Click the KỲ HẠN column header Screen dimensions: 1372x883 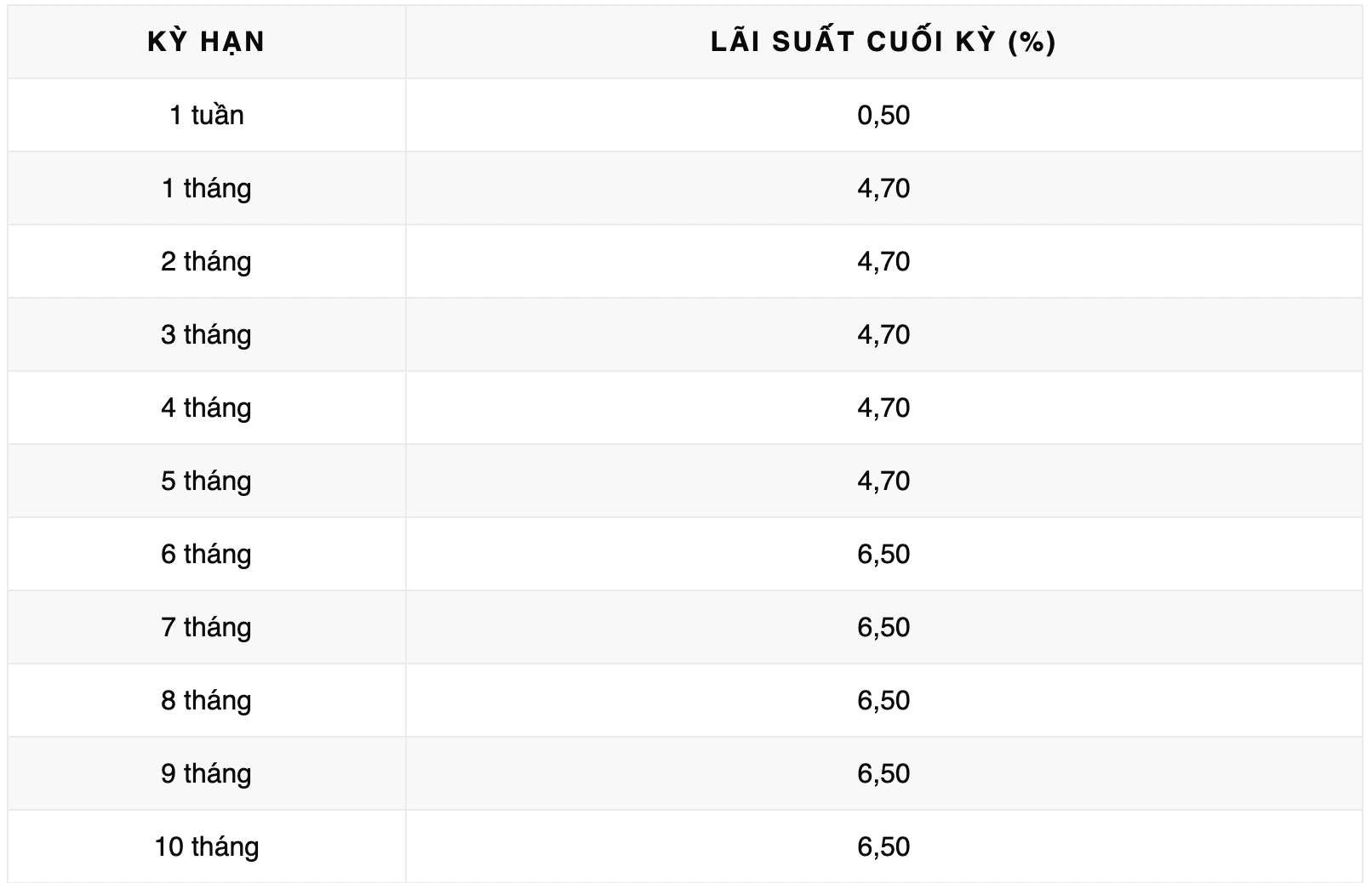pyautogui.click(x=206, y=42)
